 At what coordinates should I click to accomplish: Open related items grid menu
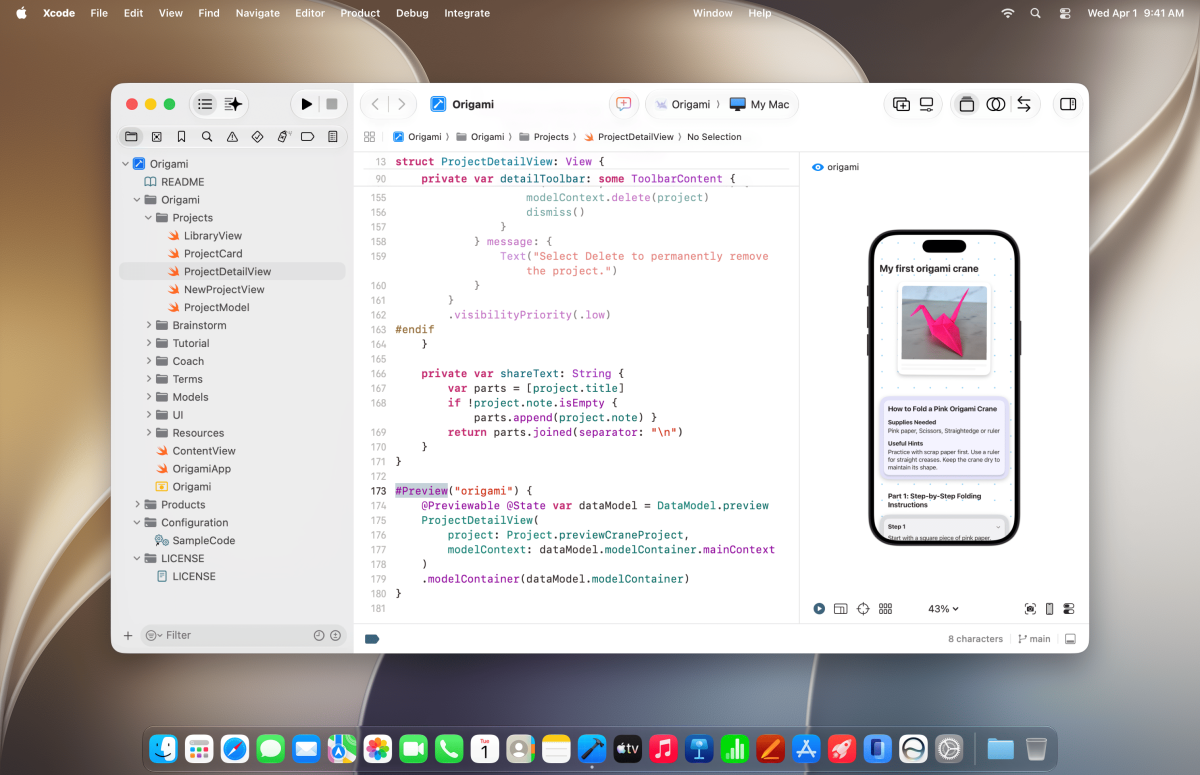(369, 137)
